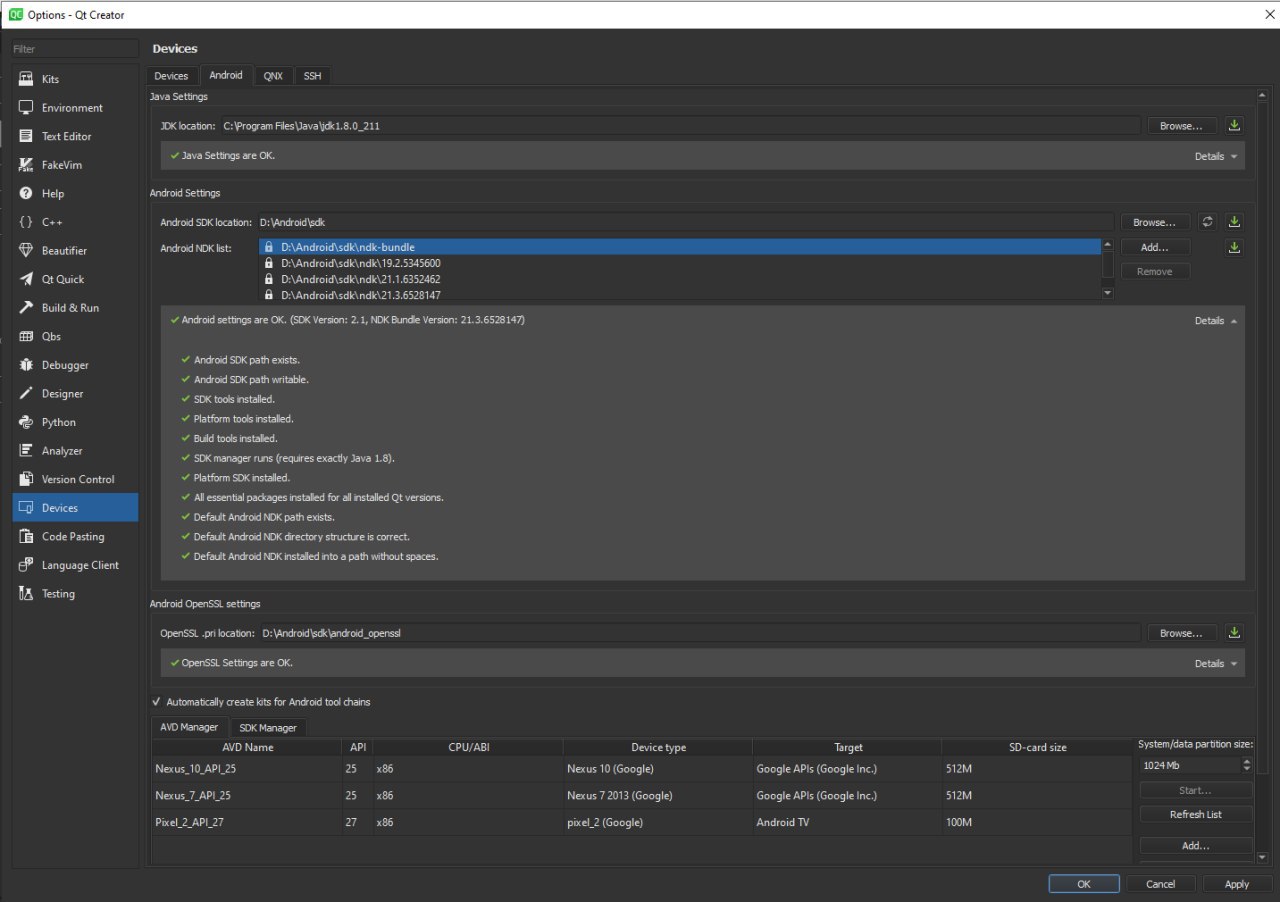Screen dimensions: 1280x902
Task: Select NDK 21.3.6528147 in list
Action: tap(680, 295)
